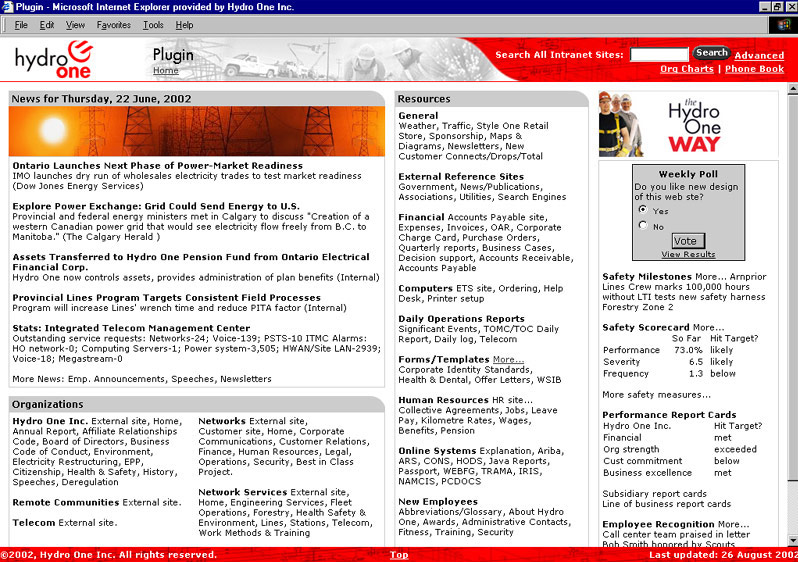This screenshot has width=798, height=562.
Task: Click the Hydro One logo
Action: click(x=54, y=60)
